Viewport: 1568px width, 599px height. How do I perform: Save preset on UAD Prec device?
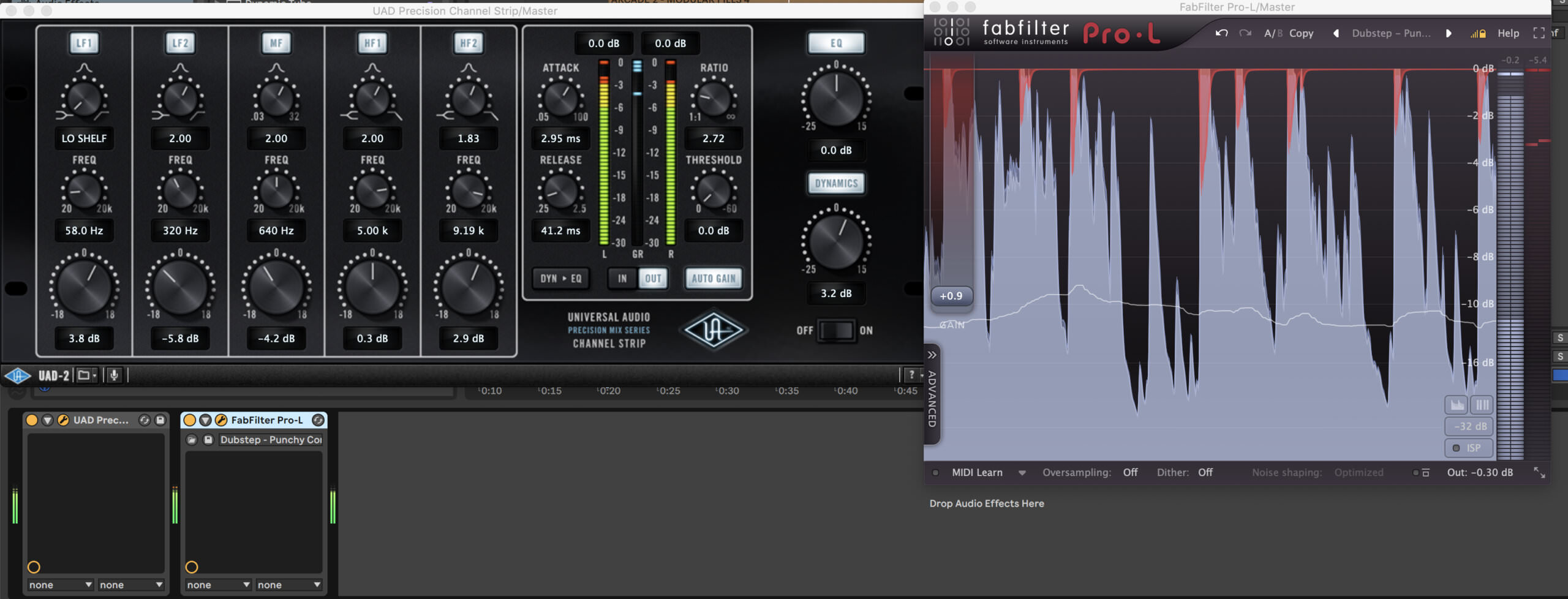click(160, 420)
